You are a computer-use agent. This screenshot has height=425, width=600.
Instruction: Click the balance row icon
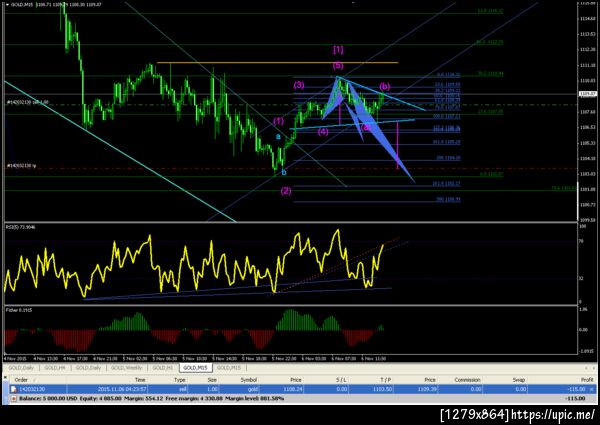click(x=14, y=398)
